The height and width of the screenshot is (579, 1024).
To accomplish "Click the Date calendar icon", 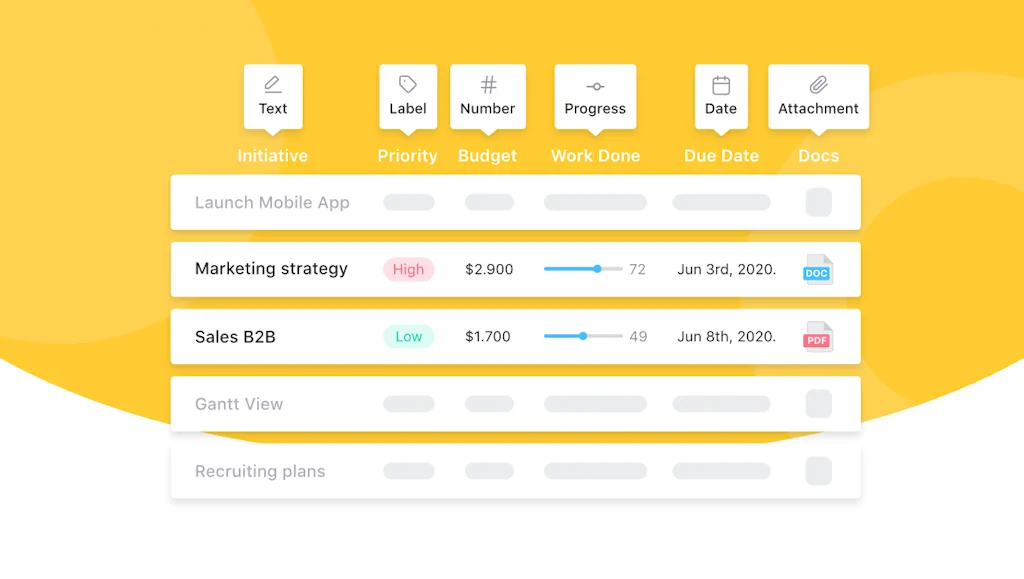I will pos(721,85).
